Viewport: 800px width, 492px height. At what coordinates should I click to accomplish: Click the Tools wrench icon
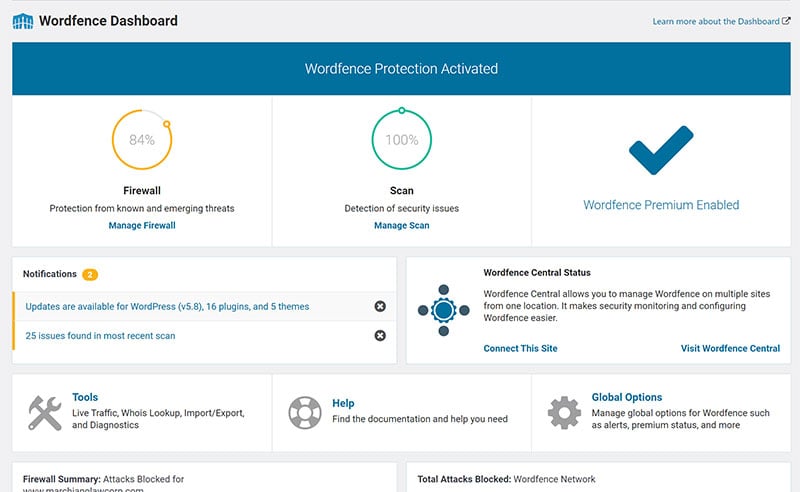click(x=45, y=412)
